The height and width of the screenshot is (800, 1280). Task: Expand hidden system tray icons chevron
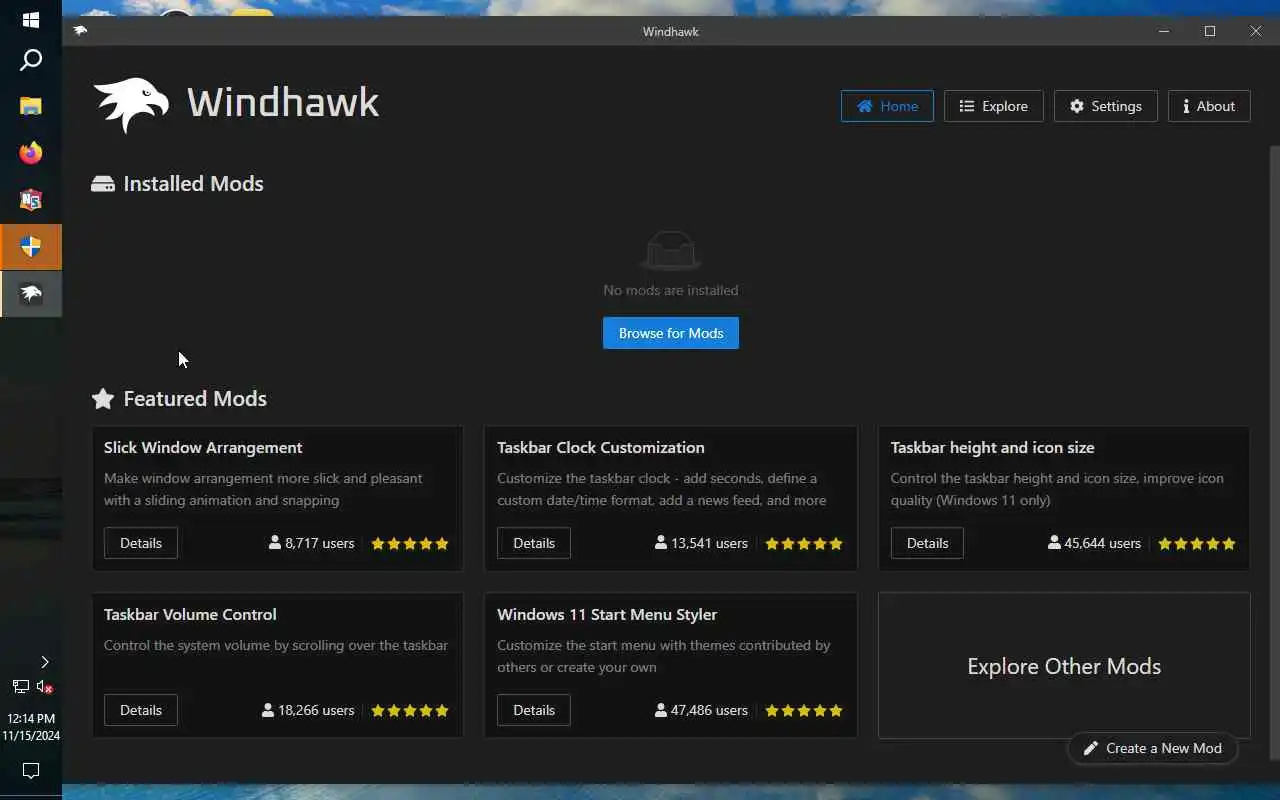point(44,662)
